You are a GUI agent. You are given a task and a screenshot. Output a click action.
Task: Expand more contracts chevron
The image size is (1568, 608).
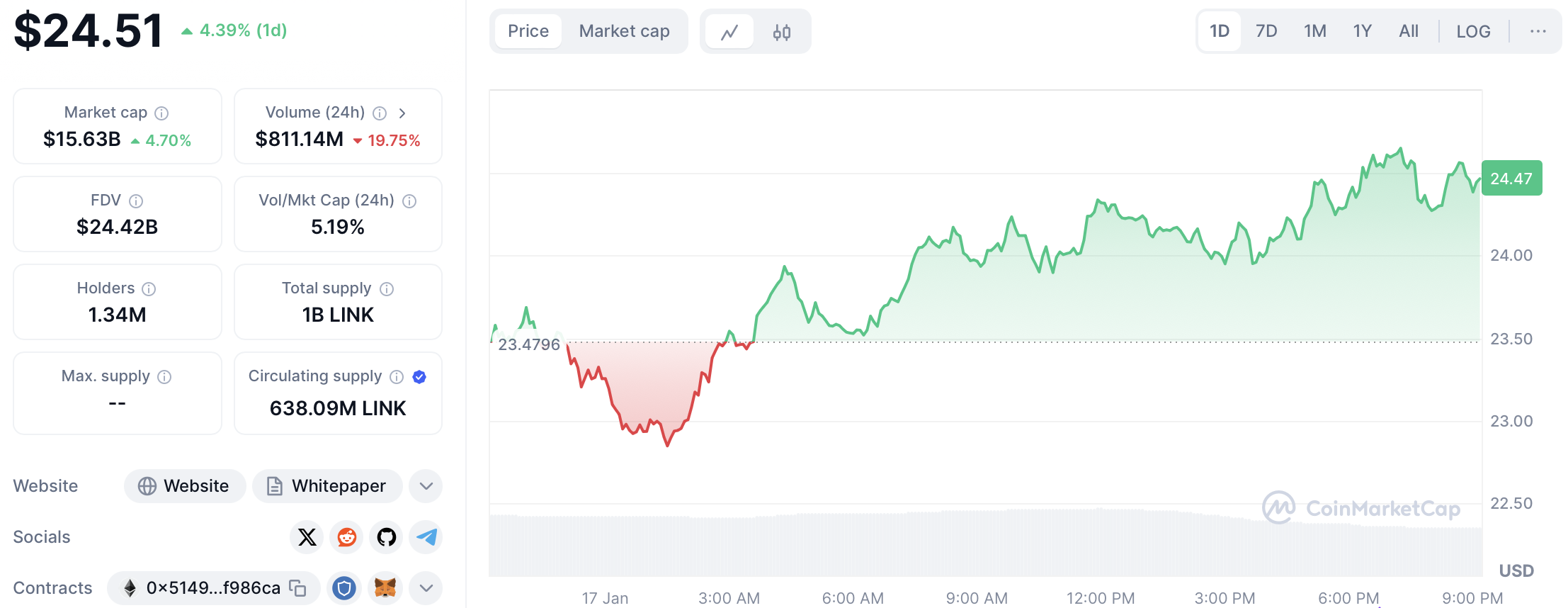(426, 588)
